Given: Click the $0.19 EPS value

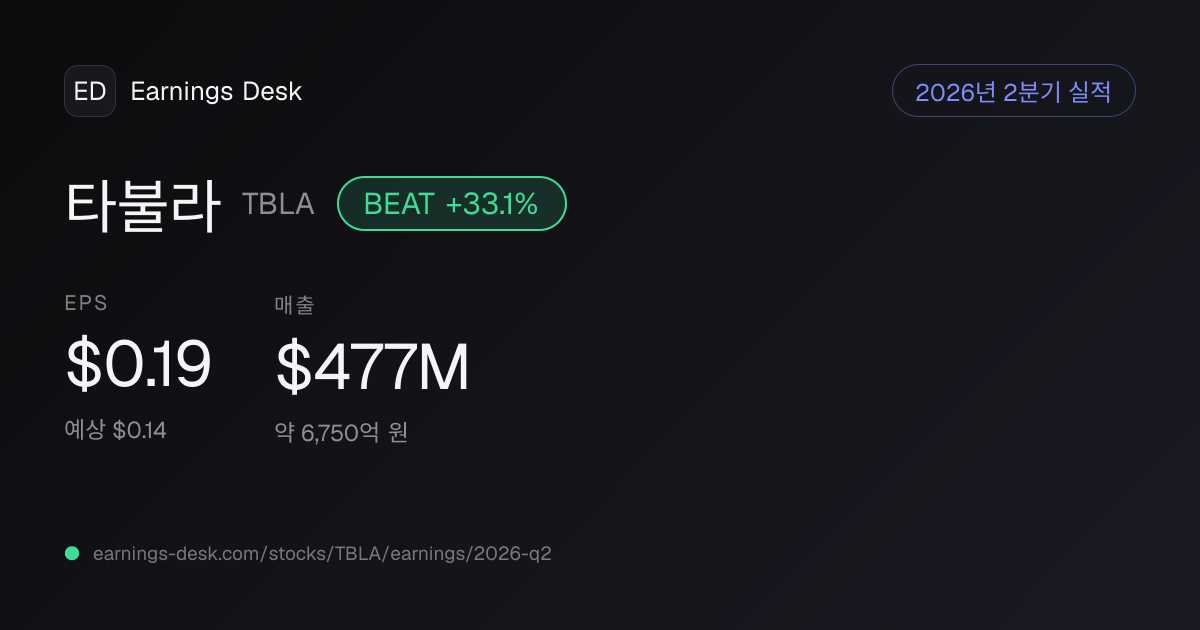Looking at the screenshot, I should [x=138, y=364].
